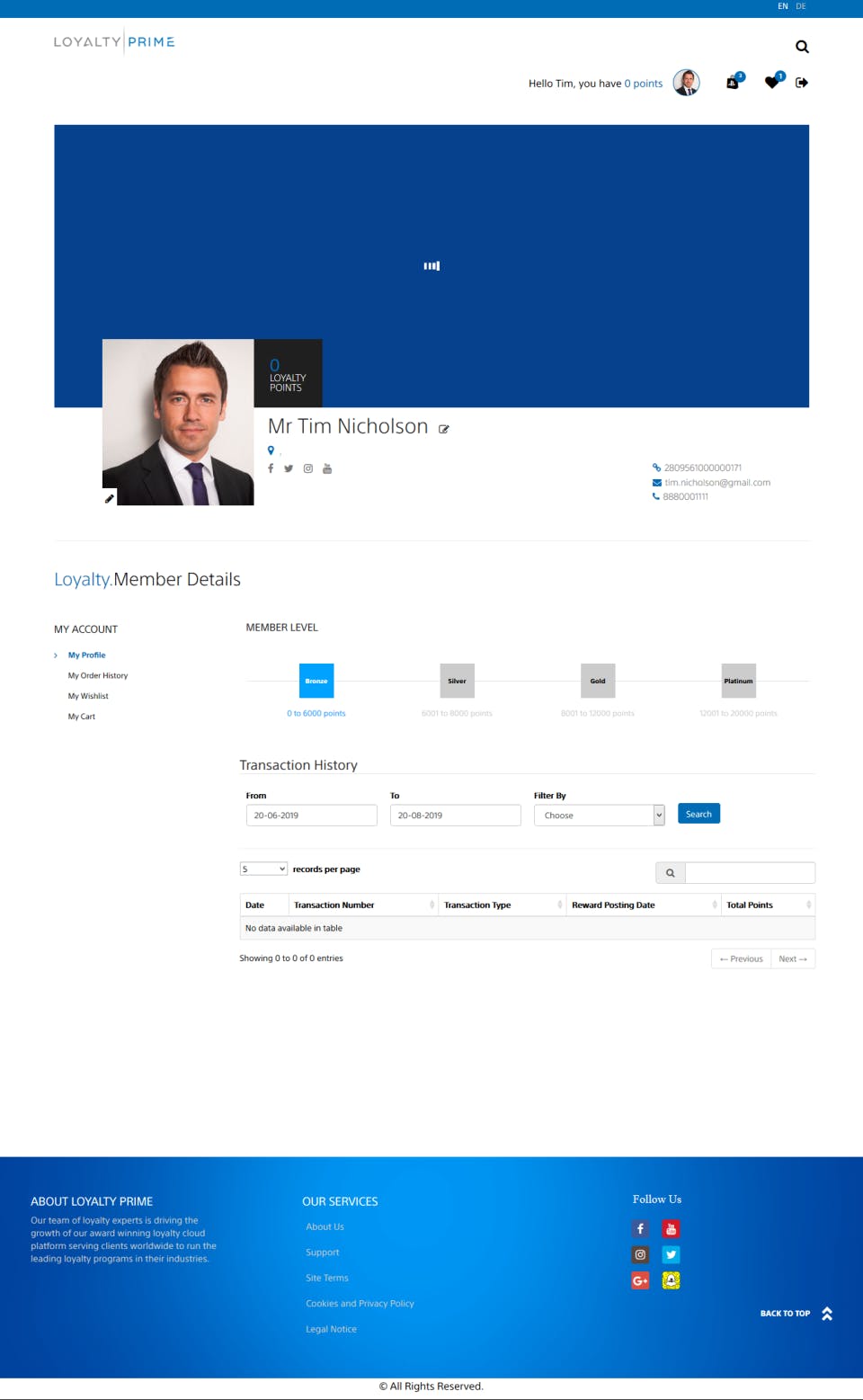Open Cookies and Privacy Policy link
Screen dimensions: 863x1400
pos(360,1303)
